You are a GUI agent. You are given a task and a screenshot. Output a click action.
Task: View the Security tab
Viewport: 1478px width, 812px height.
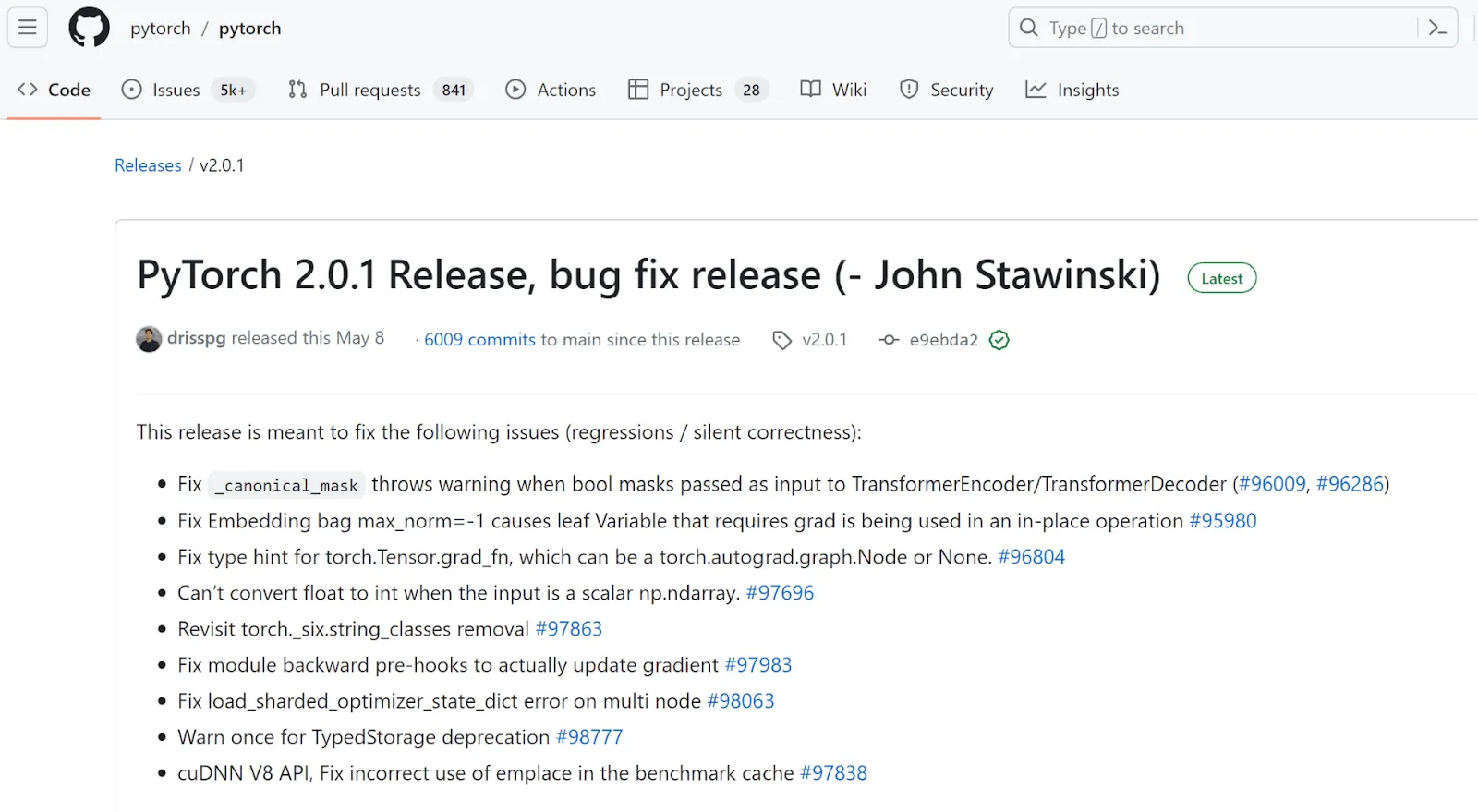(947, 90)
